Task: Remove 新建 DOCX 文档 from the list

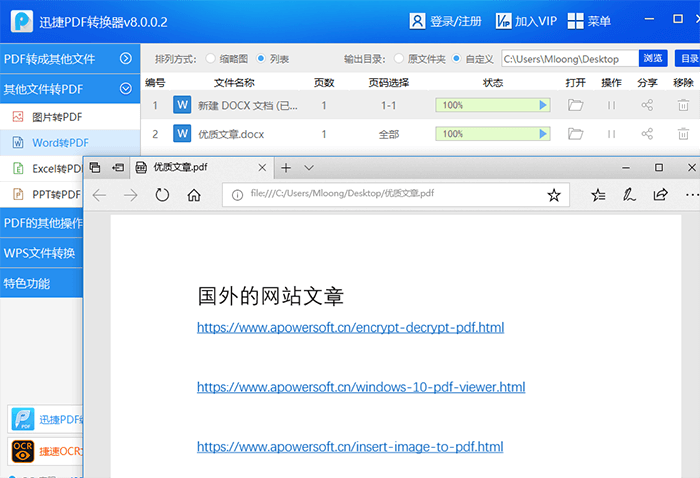Action: [x=683, y=105]
